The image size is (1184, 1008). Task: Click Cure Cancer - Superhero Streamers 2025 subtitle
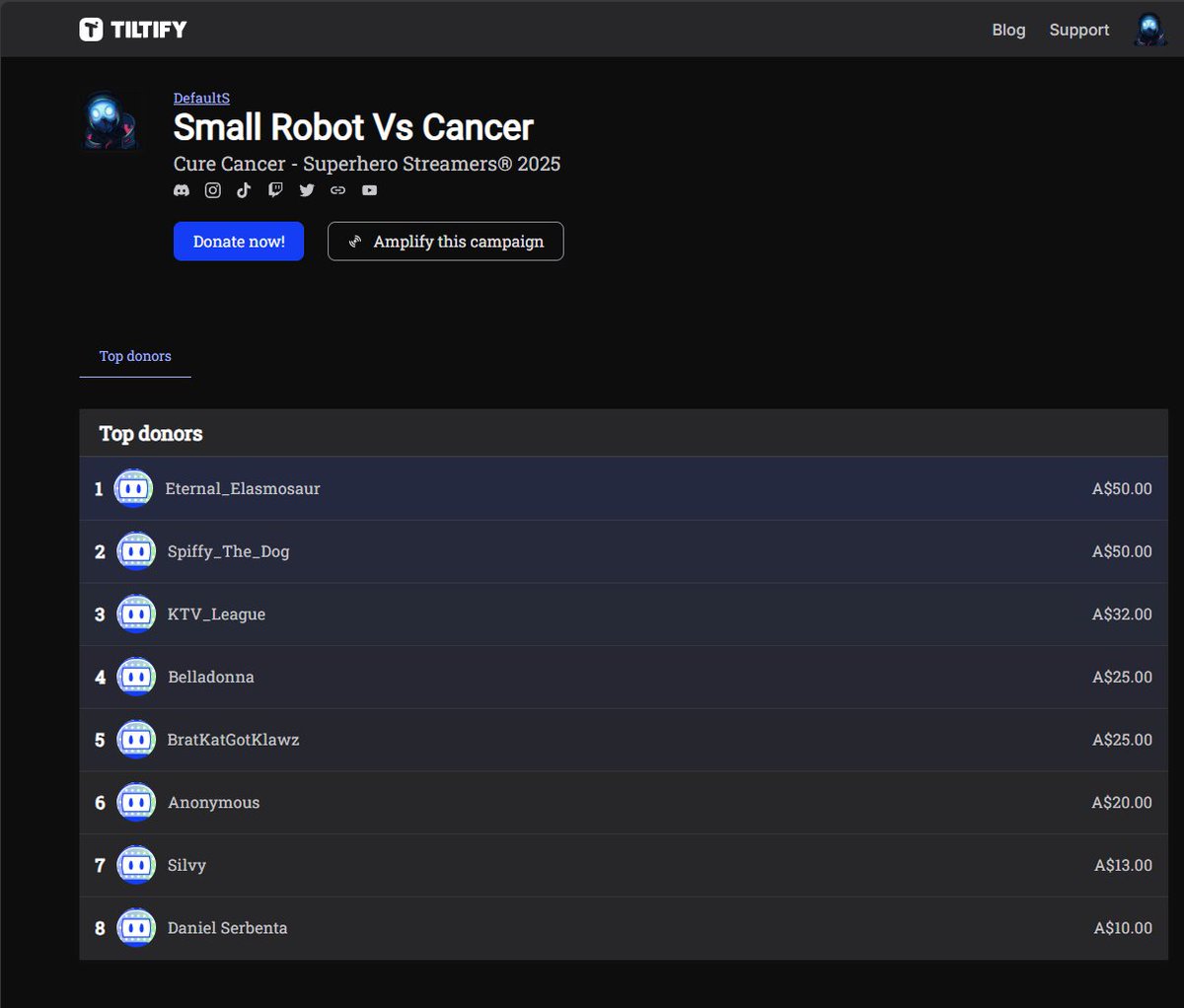(x=367, y=164)
